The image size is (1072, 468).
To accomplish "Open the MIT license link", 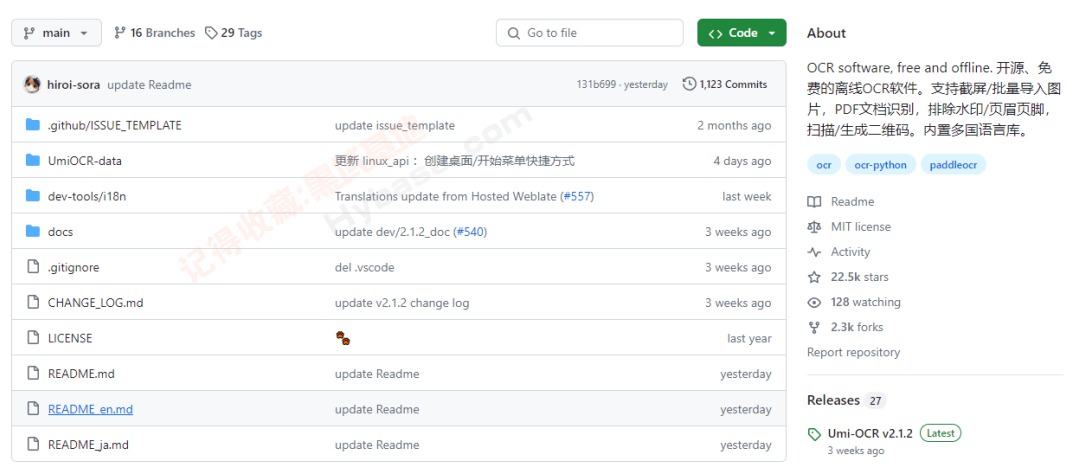I will point(861,227).
